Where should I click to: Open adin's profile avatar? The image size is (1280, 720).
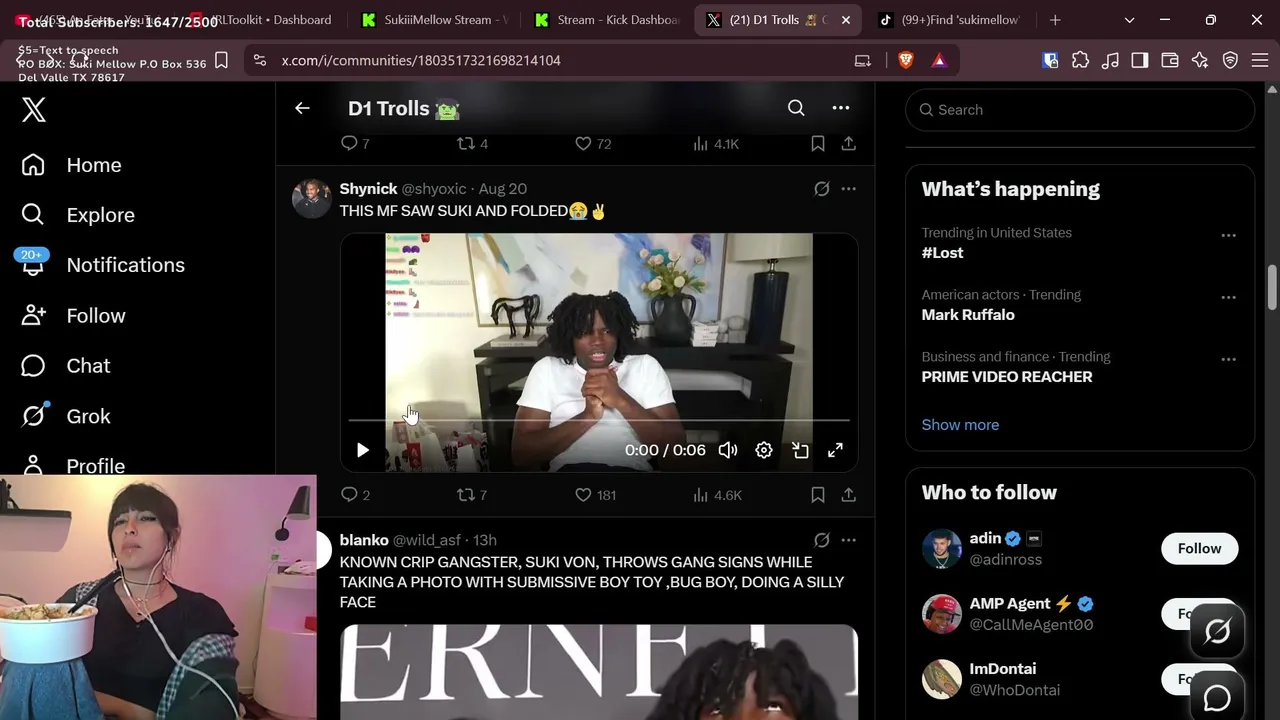(x=942, y=549)
